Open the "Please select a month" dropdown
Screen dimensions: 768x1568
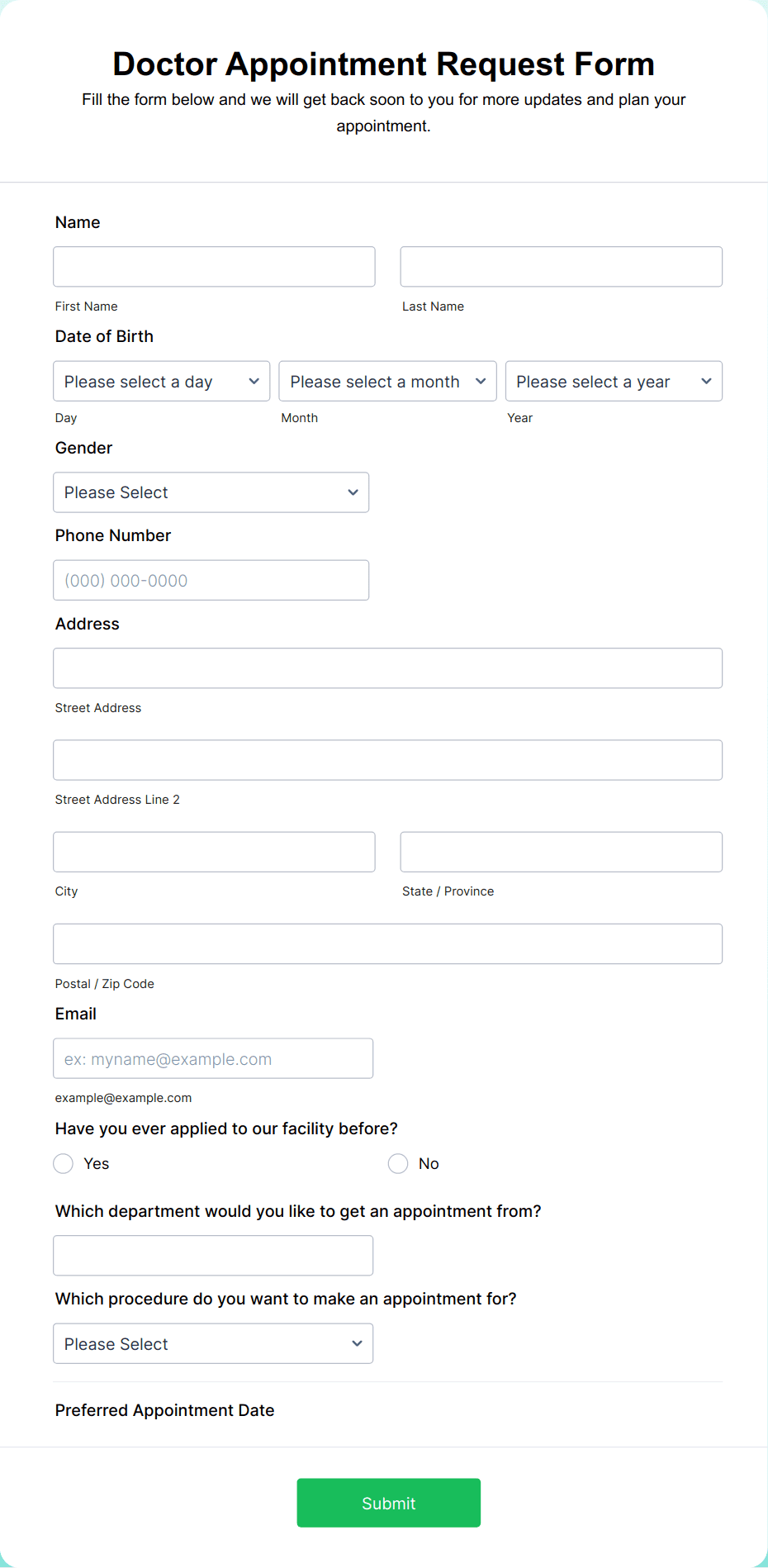point(386,381)
